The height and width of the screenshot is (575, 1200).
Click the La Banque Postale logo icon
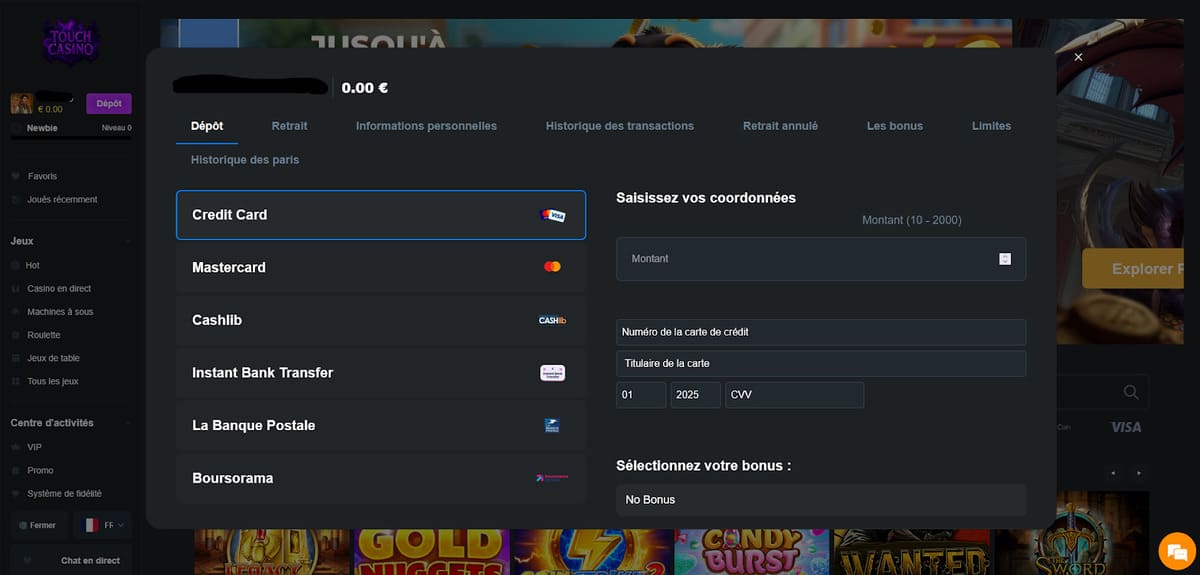tap(552, 425)
